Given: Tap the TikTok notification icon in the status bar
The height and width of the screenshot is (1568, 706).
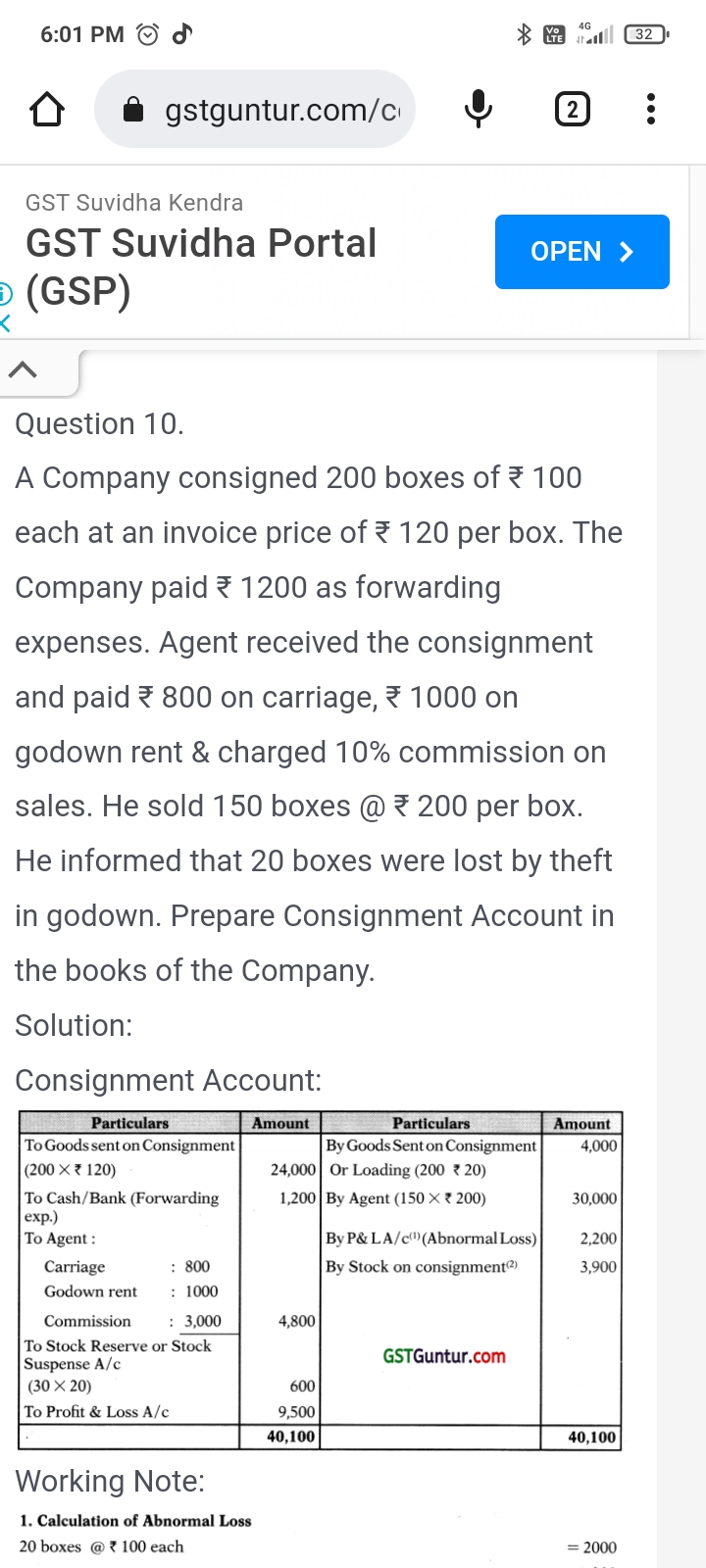Looking at the screenshot, I should tap(181, 34).
